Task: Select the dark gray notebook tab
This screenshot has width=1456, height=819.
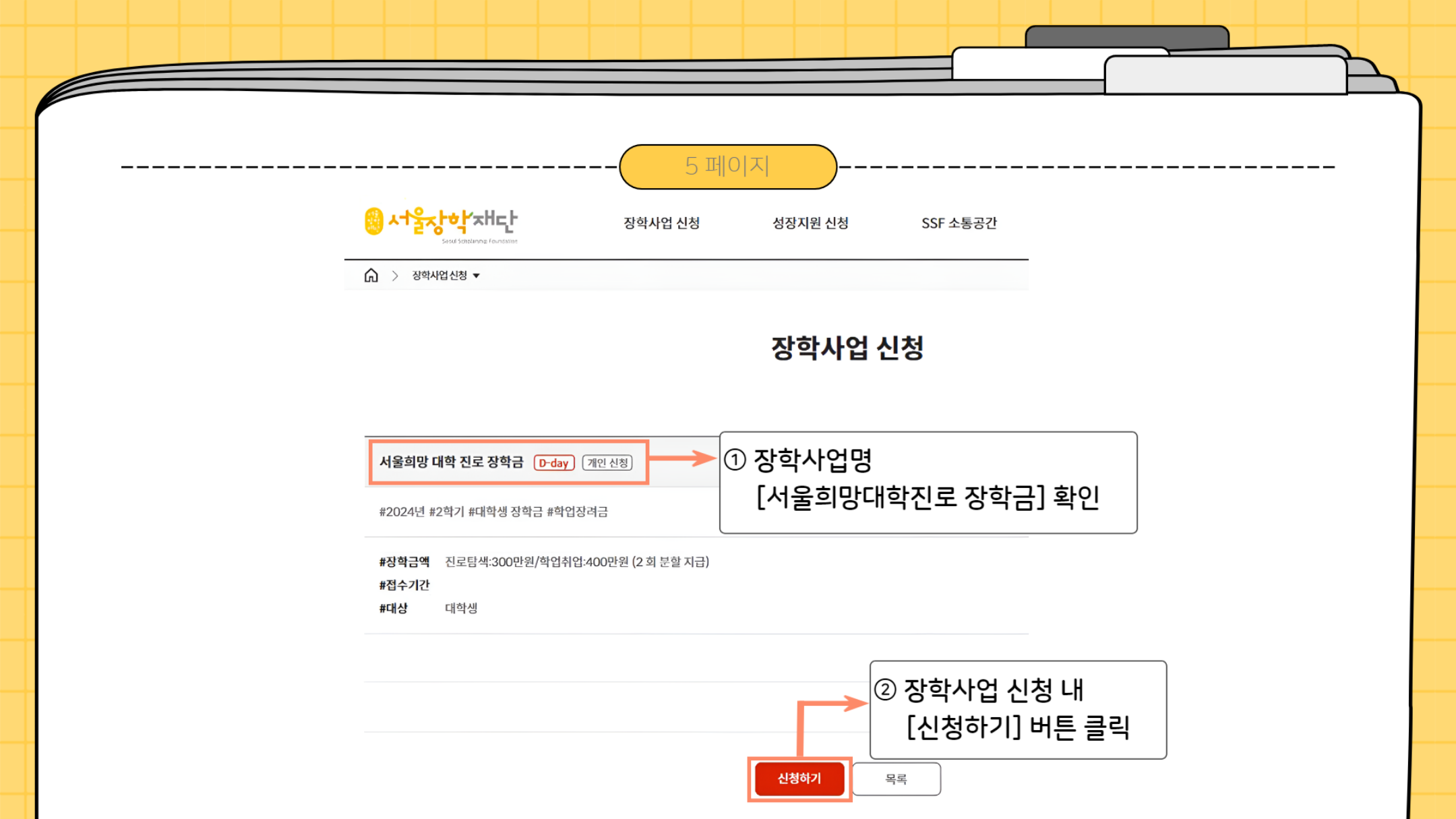Action: pos(1126,36)
